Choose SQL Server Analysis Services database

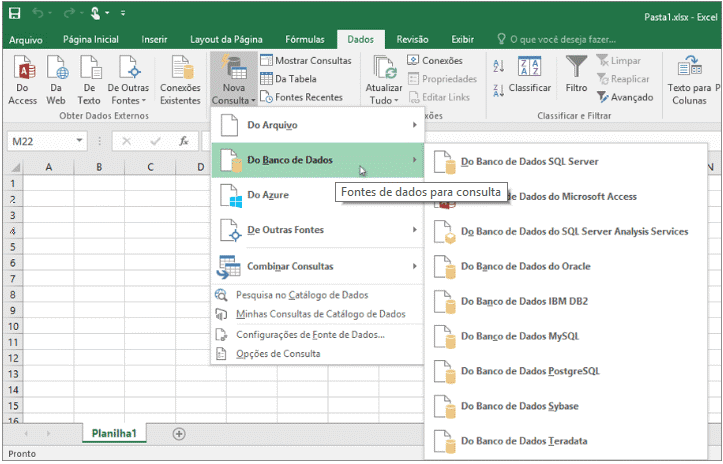coord(566,232)
